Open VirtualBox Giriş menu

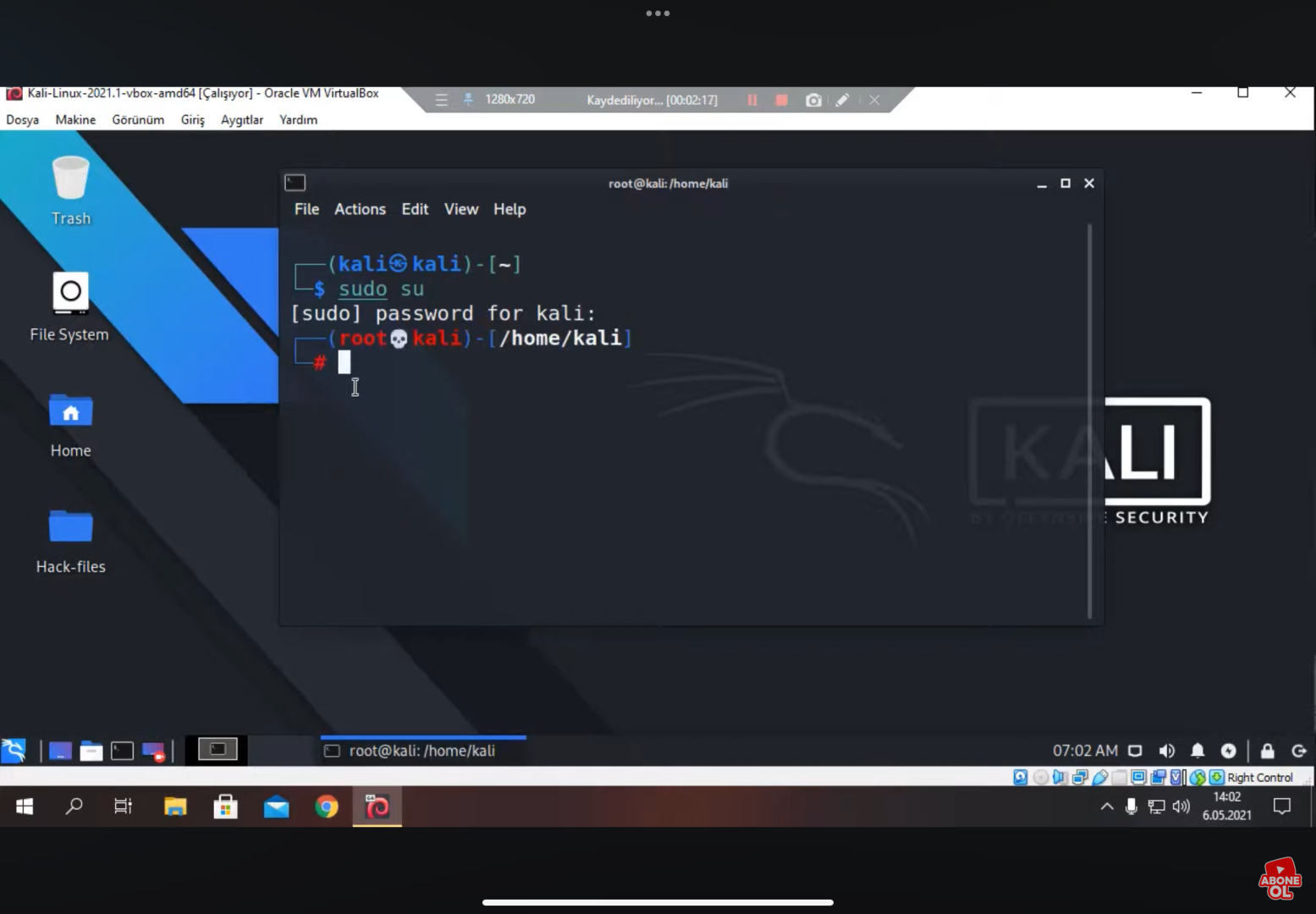coord(192,120)
